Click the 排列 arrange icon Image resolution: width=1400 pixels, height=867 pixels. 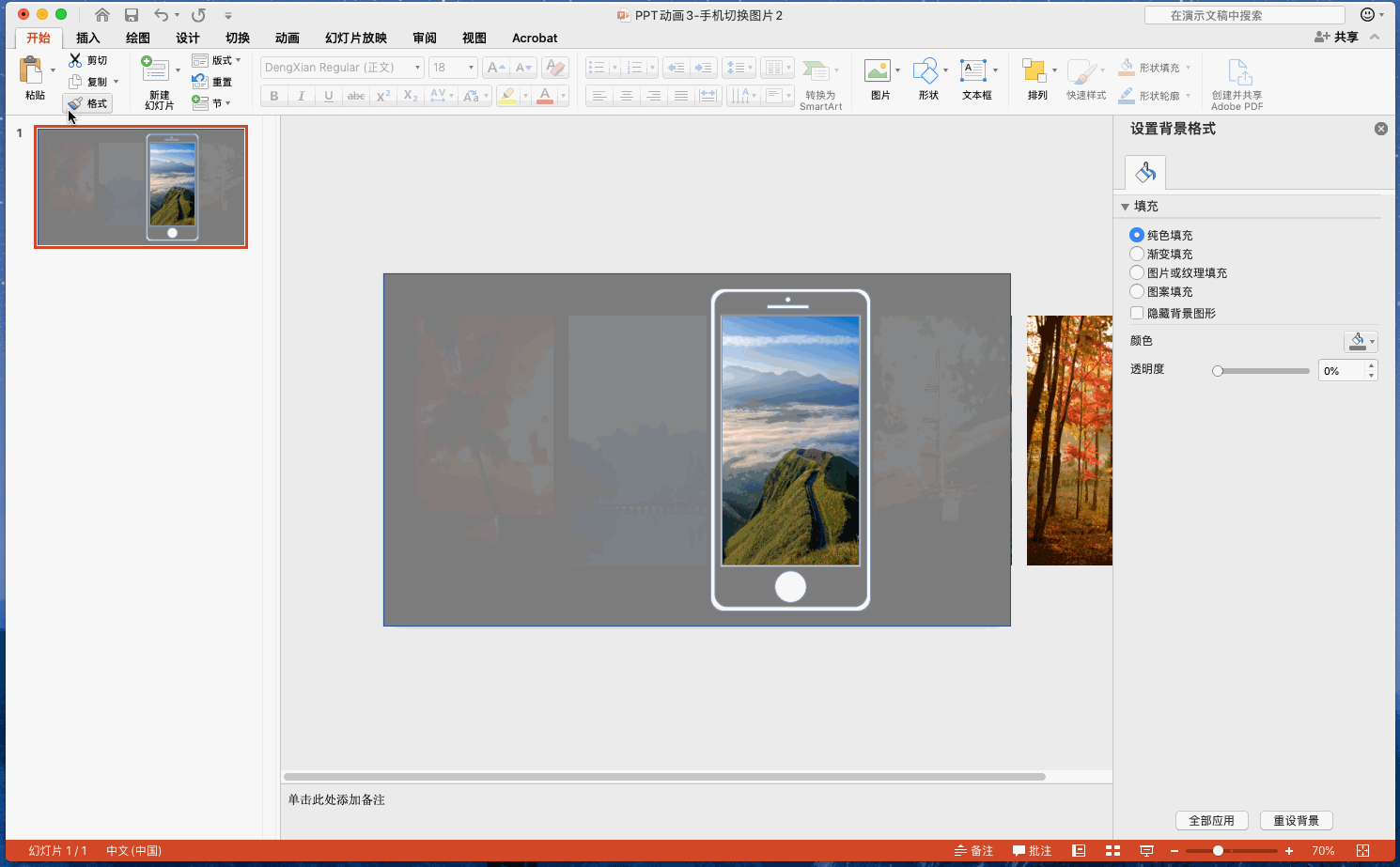[x=1034, y=71]
